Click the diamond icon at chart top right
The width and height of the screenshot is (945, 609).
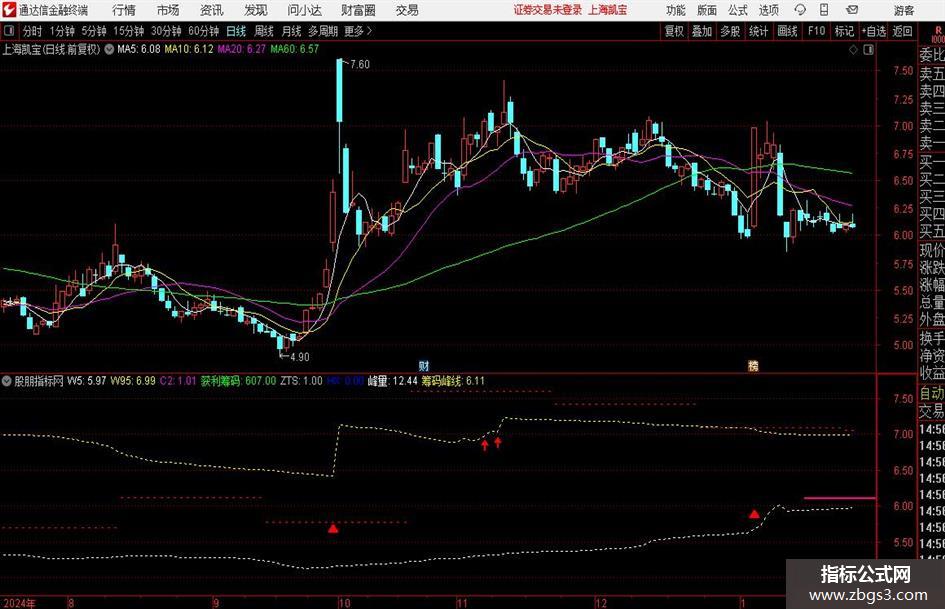click(x=853, y=50)
